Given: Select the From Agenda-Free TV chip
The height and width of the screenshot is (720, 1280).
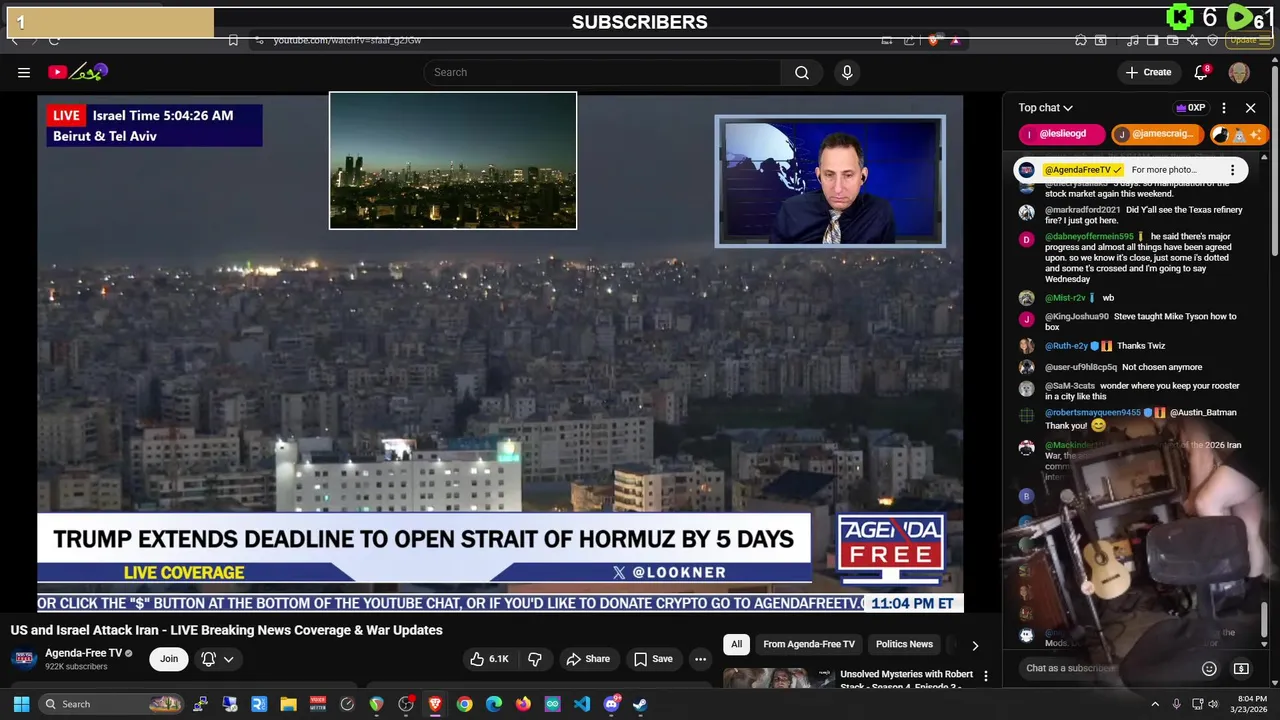Looking at the screenshot, I should [809, 644].
